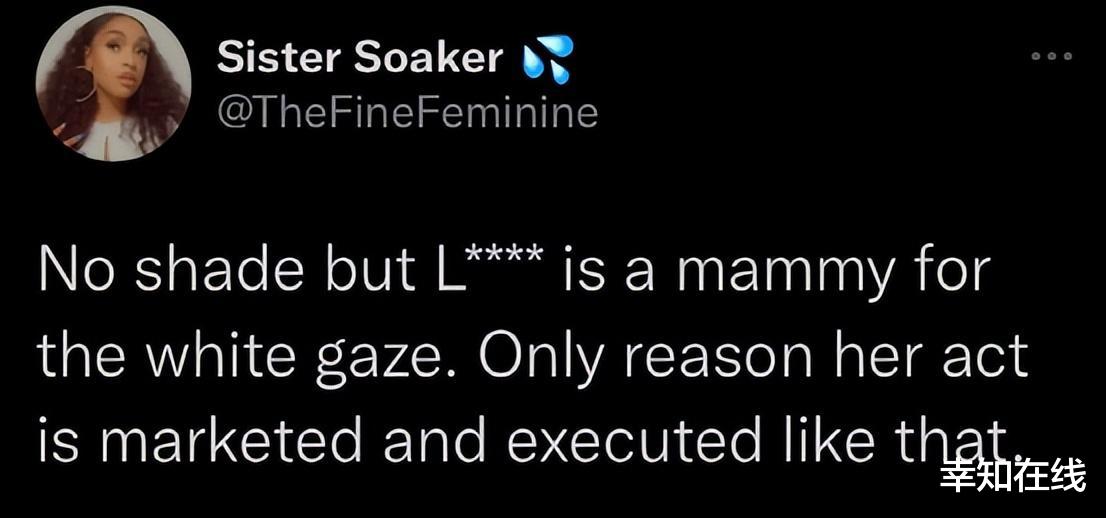Open the @TheFineFeminine handle link
1106x518 pixels.
click(407, 112)
